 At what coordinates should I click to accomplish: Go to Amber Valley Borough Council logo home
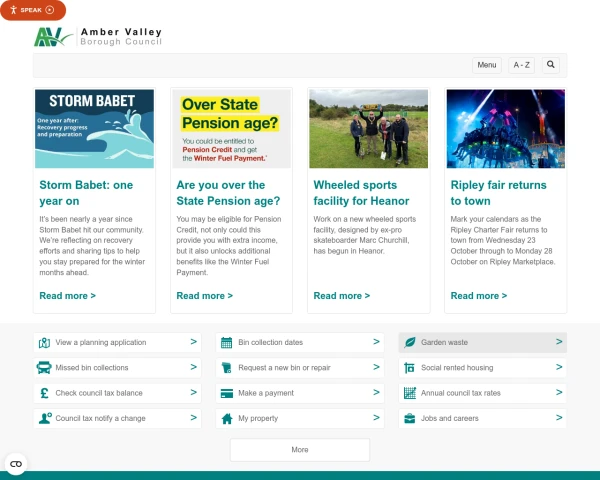[x=97, y=38]
